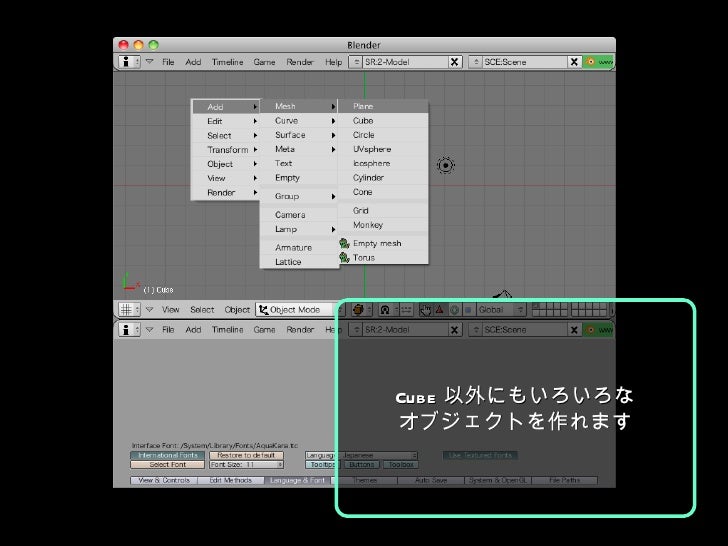Choose Monkey from the Mesh submenu
728x546 pixels.
383,225
